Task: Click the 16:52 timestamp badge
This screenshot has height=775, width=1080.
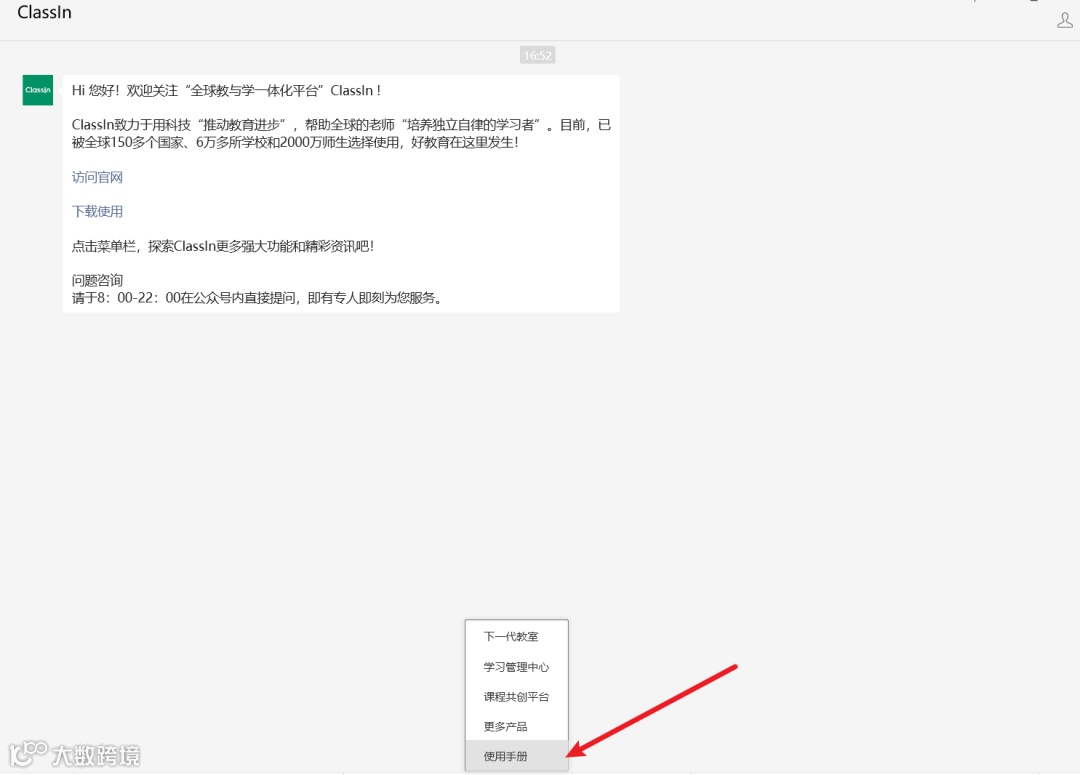Action: point(537,55)
